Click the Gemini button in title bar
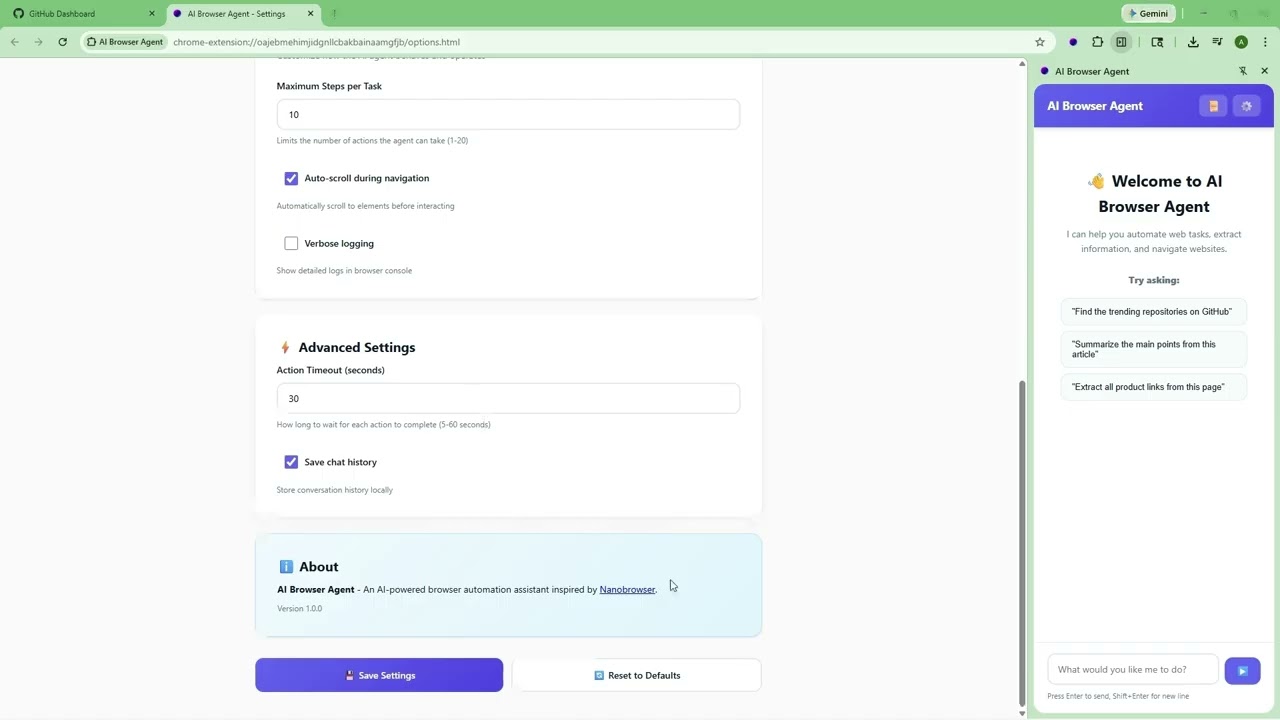1280x720 pixels. pyautogui.click(x=1147, y=14)
